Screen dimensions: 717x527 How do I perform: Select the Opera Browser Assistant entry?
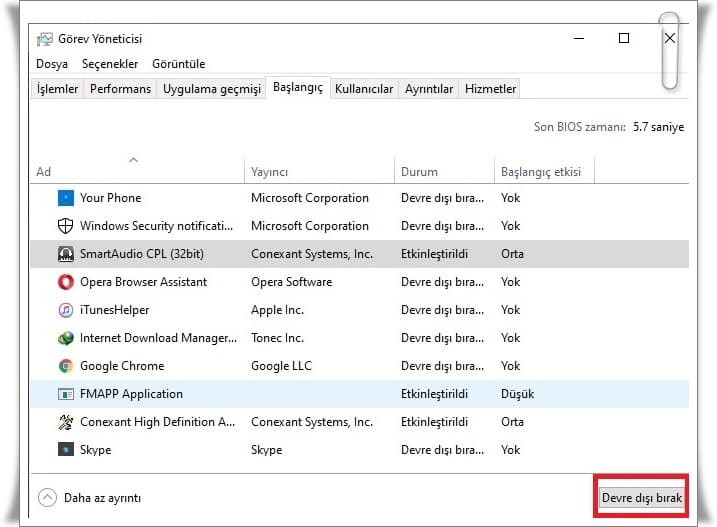[144, 282]
